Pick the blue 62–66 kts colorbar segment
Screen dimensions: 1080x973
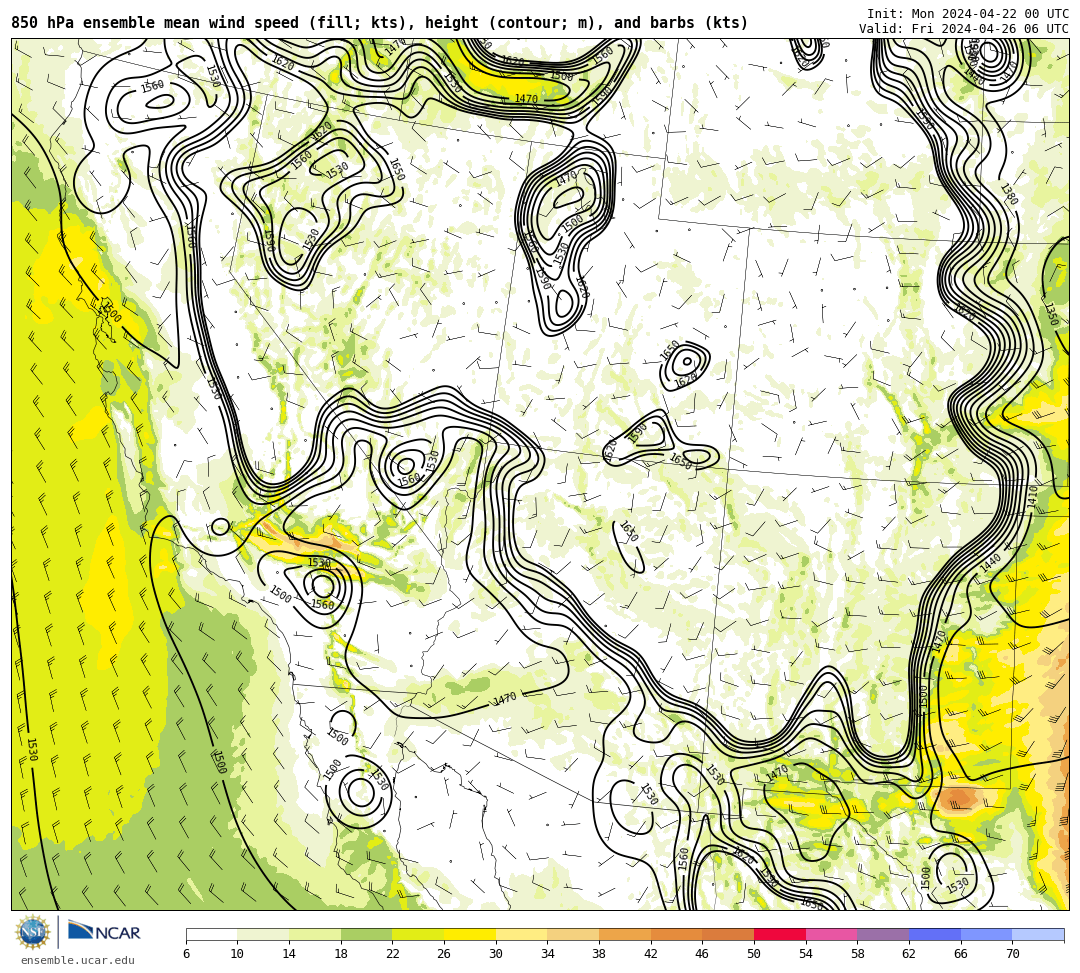pos(935,934)
